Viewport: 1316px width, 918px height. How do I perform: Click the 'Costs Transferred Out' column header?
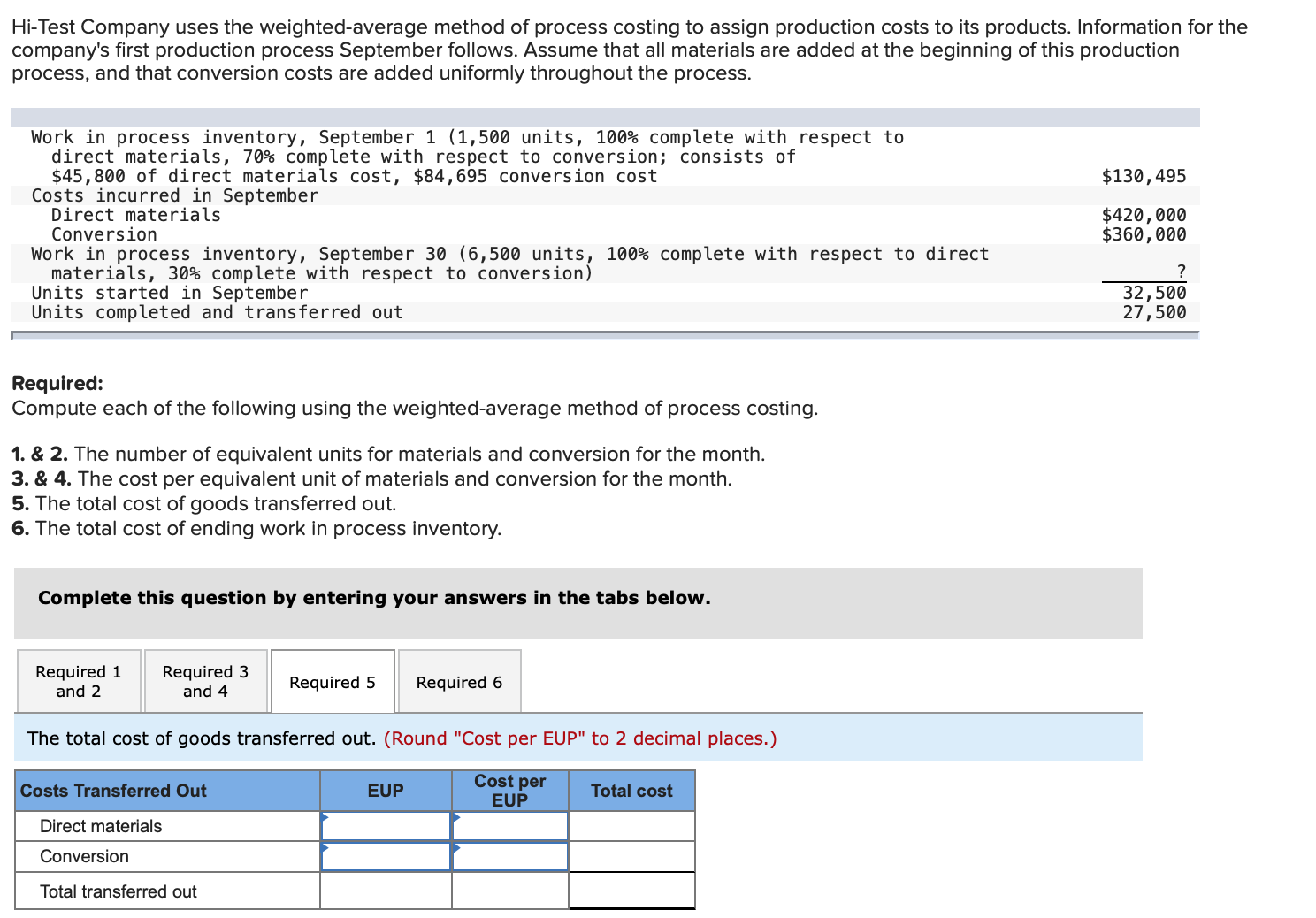click(x=168, y=791)
